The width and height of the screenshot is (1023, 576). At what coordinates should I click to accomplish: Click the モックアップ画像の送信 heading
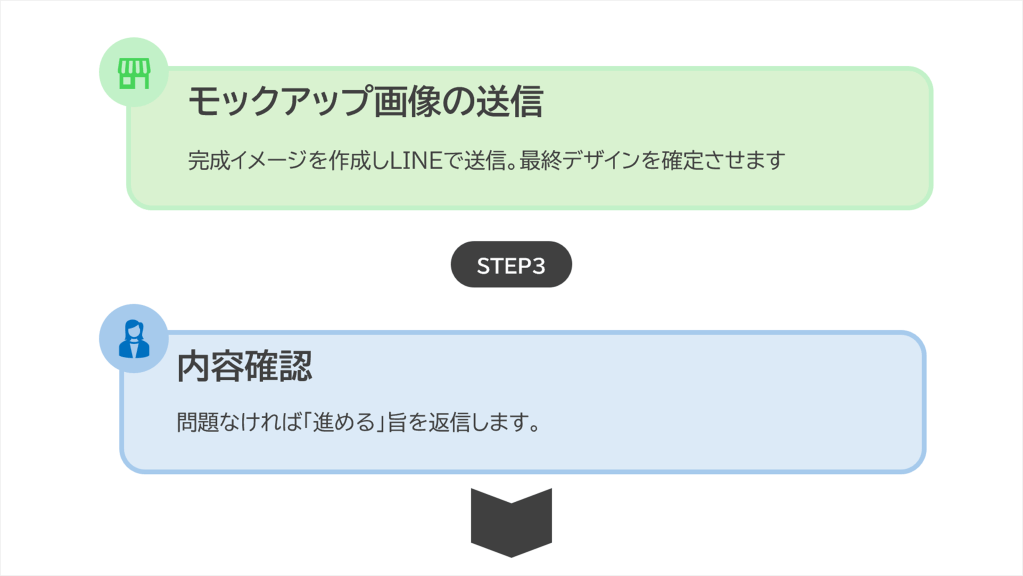pyautogui.click(x=364, y=102)
